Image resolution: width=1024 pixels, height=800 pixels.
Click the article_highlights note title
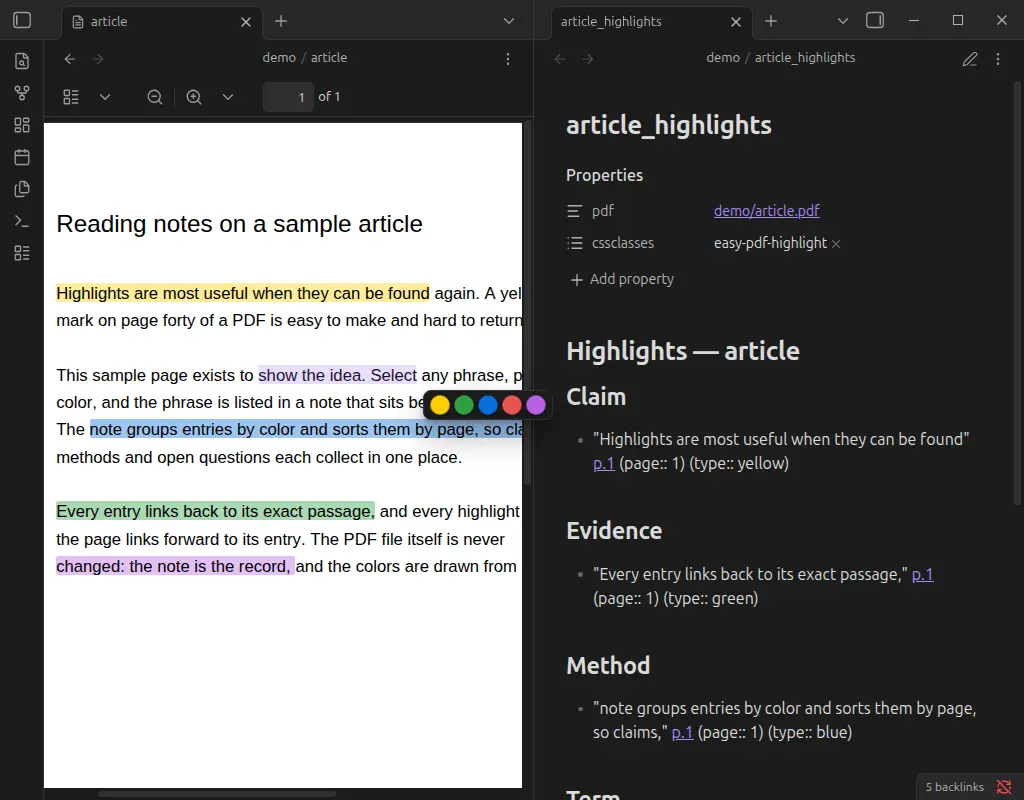pos(669,125)
